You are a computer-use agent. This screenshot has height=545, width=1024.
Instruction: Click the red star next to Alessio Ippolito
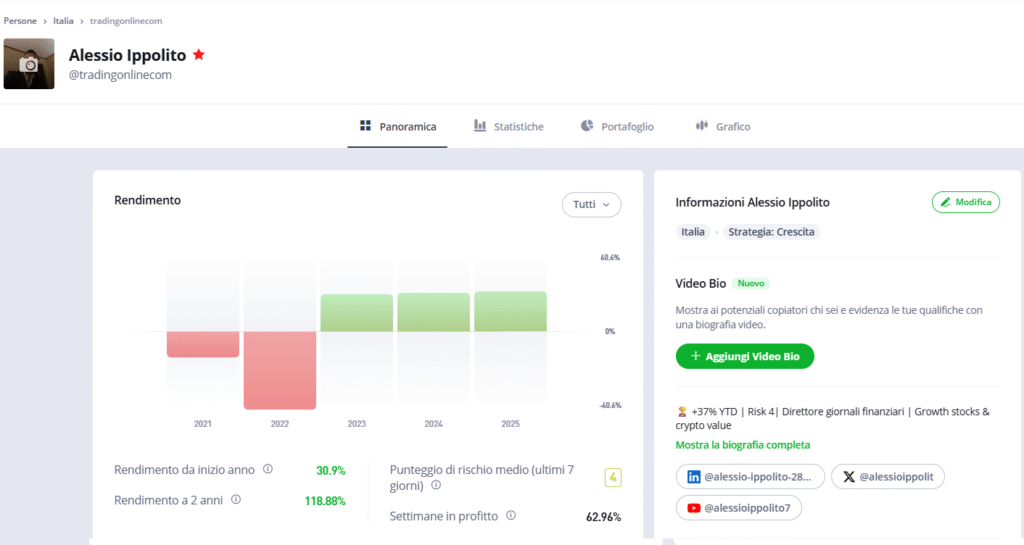coord(199,55)
